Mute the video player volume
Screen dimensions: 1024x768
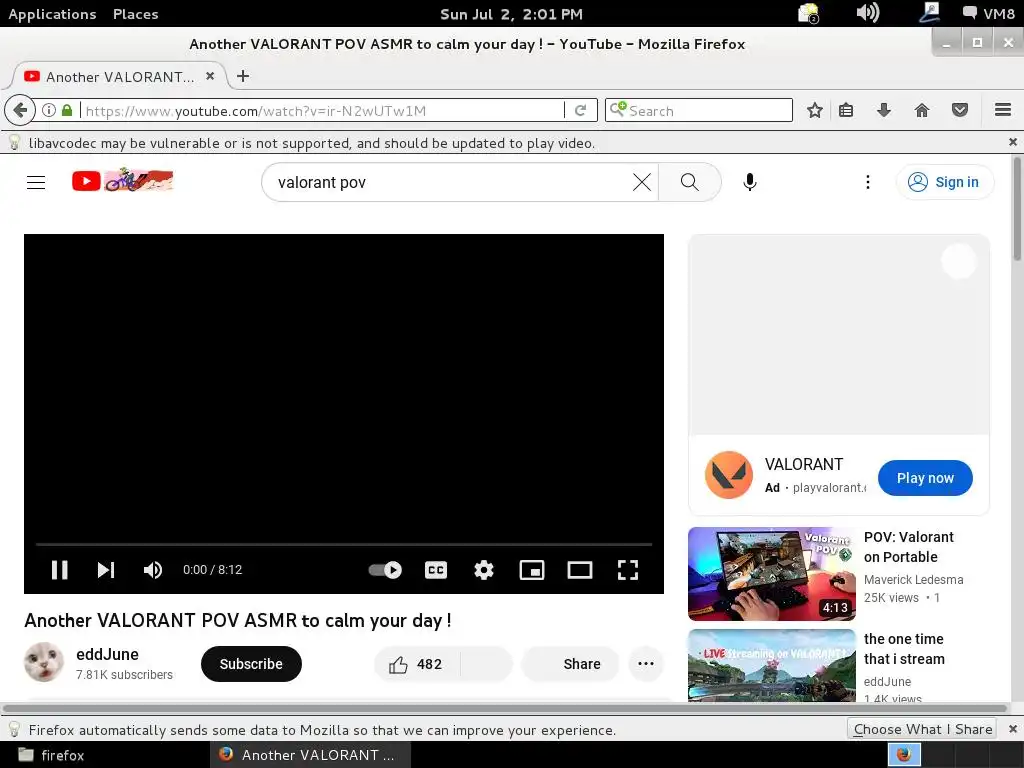pyautogui.click(x=153, y=569)
